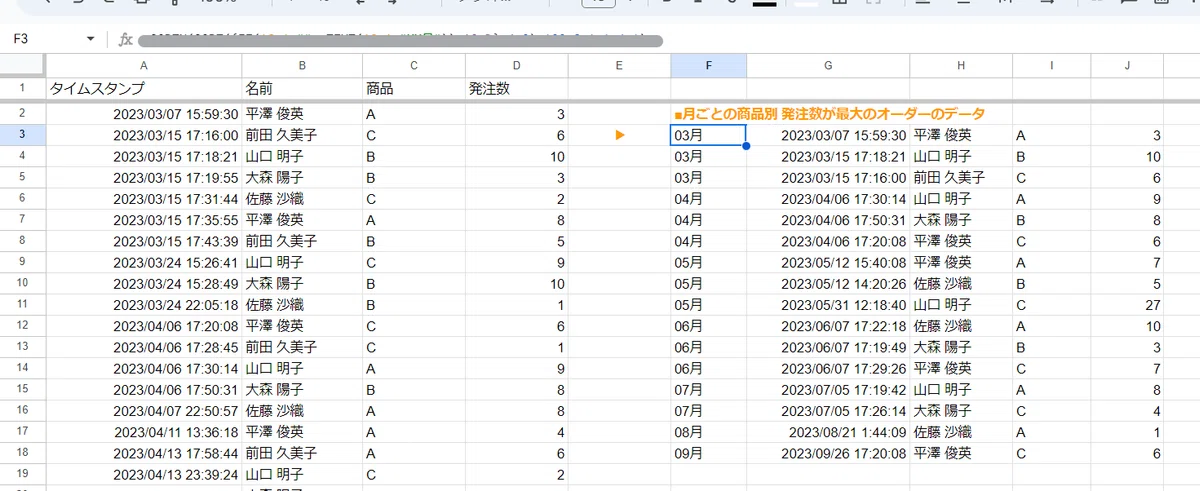Select the highlighted column F header

point(708,66)
